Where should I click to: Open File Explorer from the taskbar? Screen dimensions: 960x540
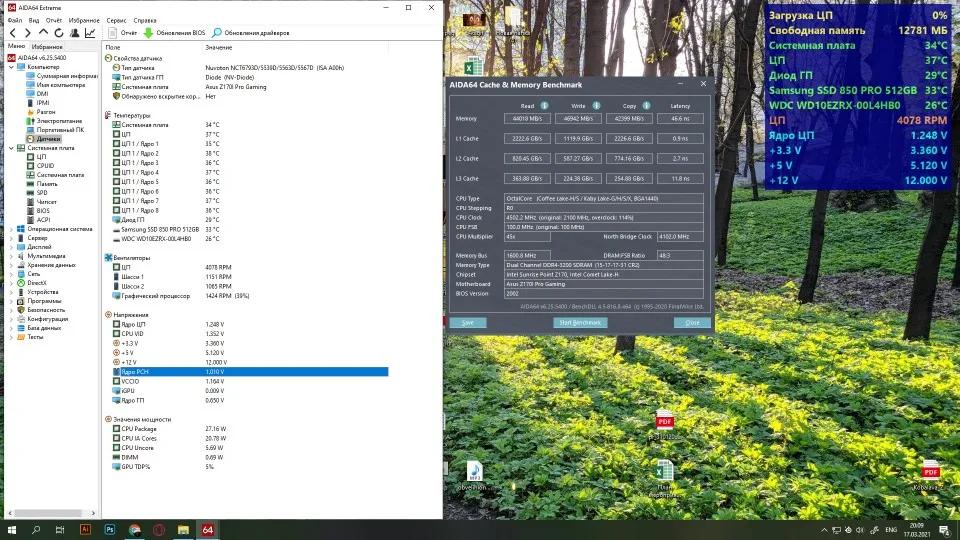pos(183,530)
